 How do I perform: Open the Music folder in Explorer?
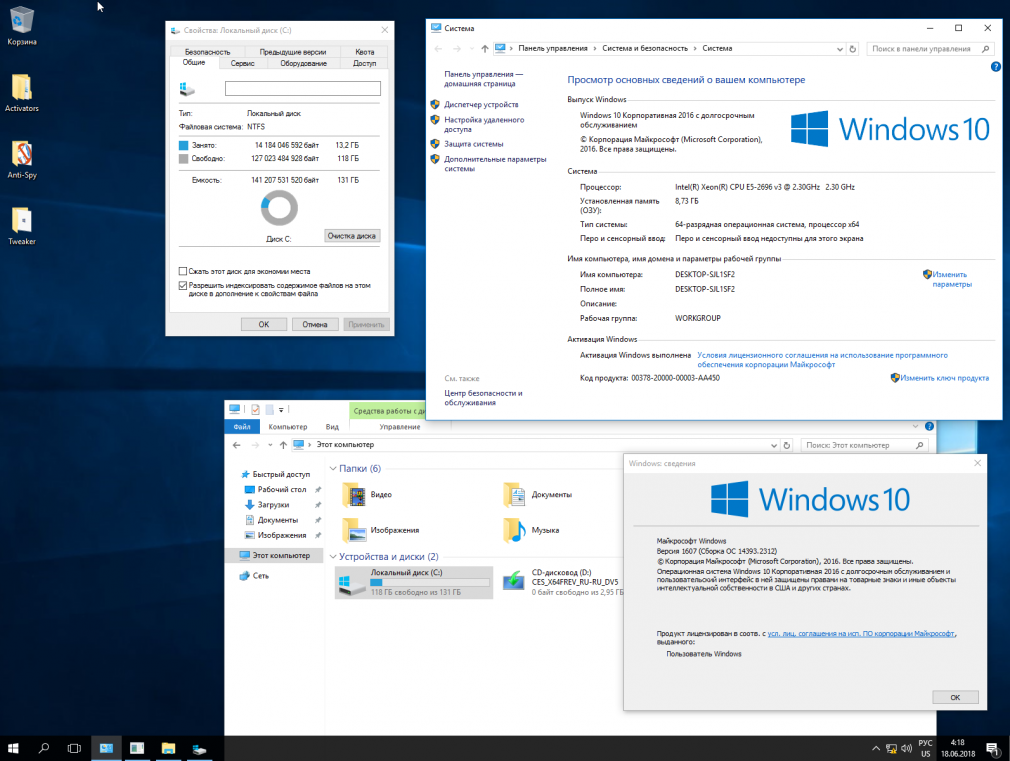(531, 530)
